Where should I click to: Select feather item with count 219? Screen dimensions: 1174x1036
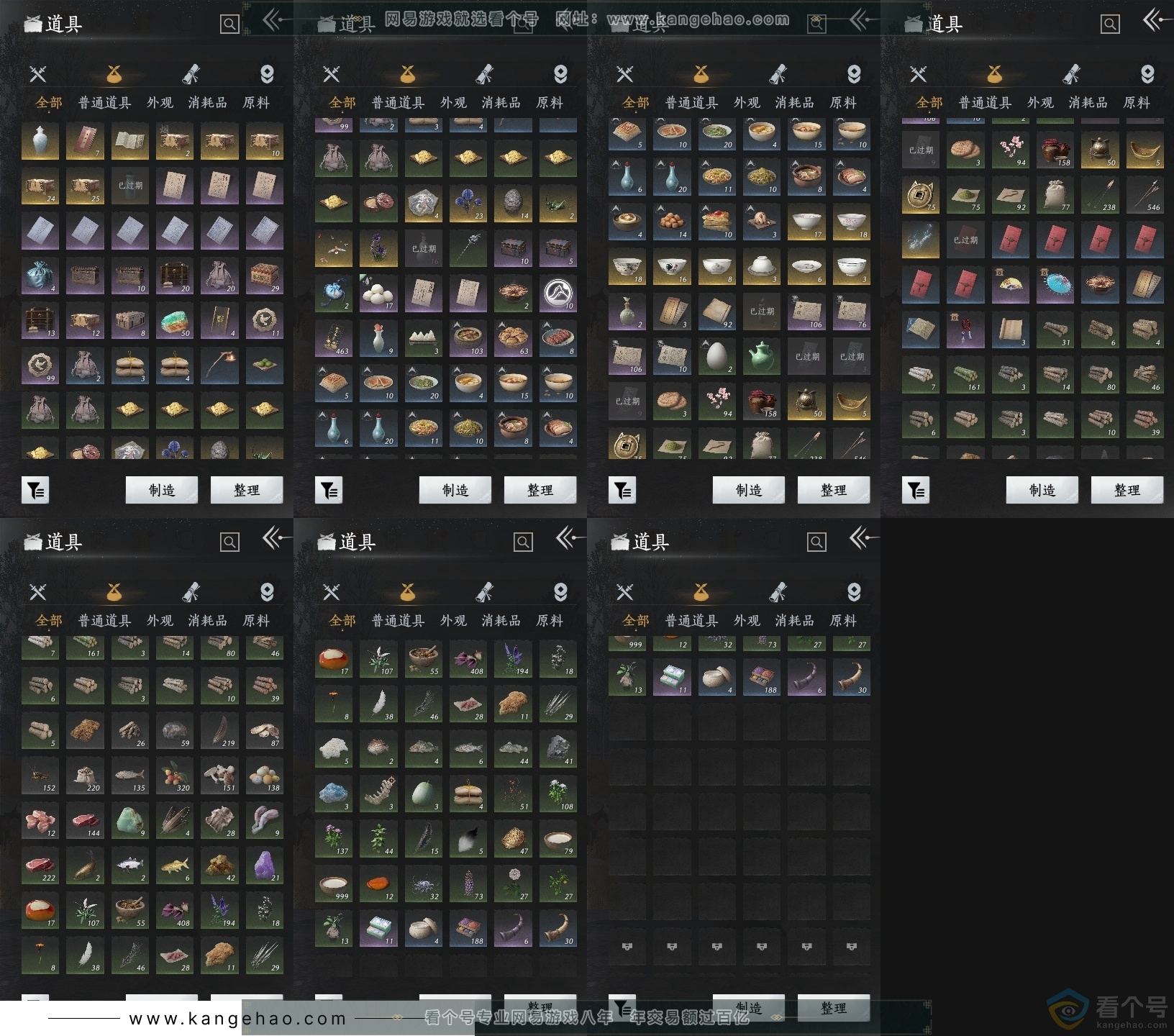pyautogui.click(x=219, y=731)
